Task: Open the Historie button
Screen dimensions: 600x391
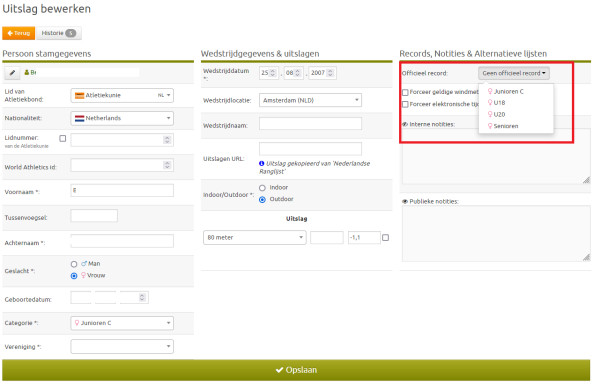Action: tap(59, 33)
